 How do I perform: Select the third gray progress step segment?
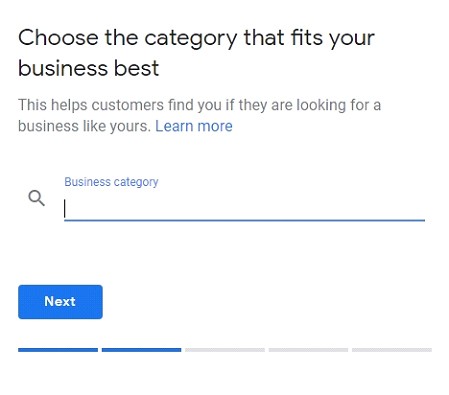click(x=225, y=350)
